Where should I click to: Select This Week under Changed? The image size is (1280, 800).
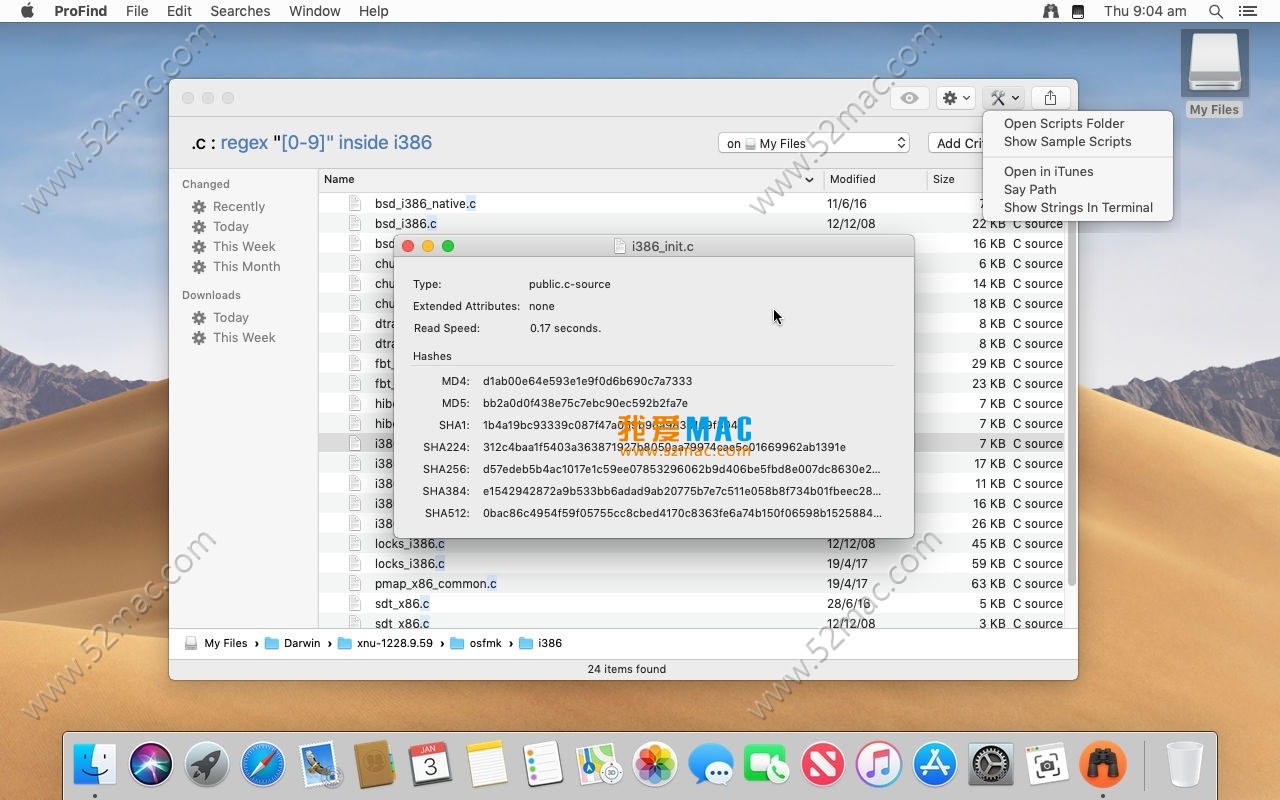pos(244,246)
